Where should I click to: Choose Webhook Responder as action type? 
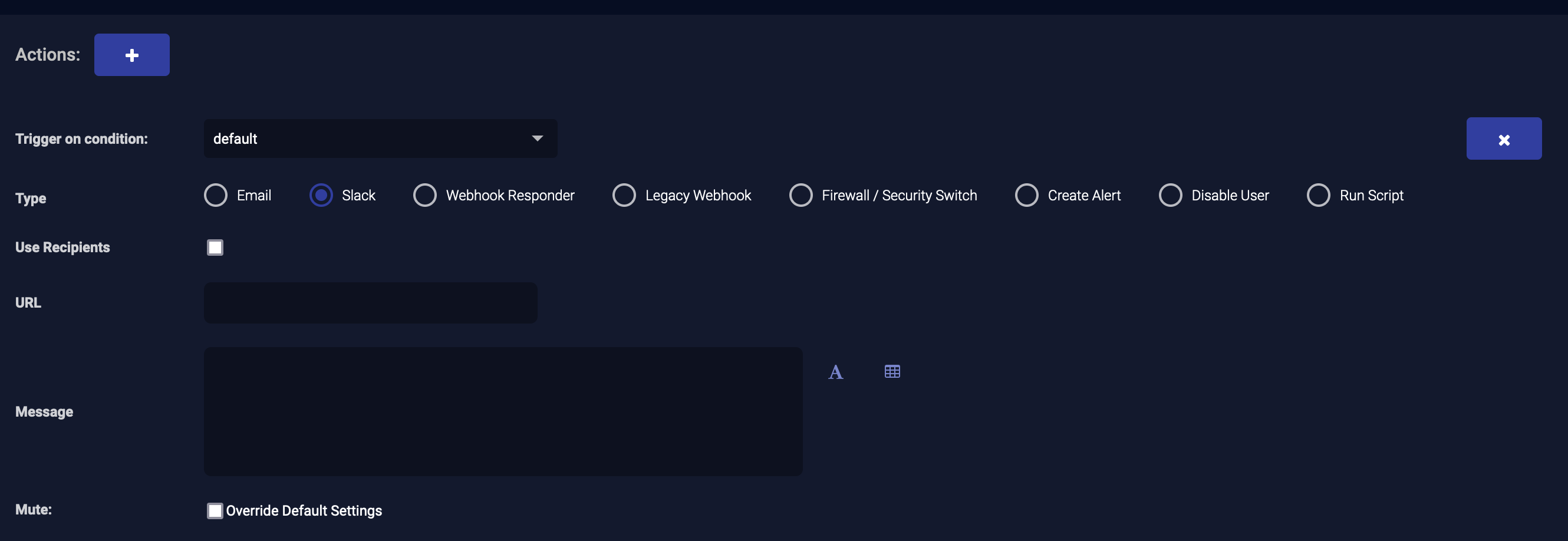click(425, 195)
